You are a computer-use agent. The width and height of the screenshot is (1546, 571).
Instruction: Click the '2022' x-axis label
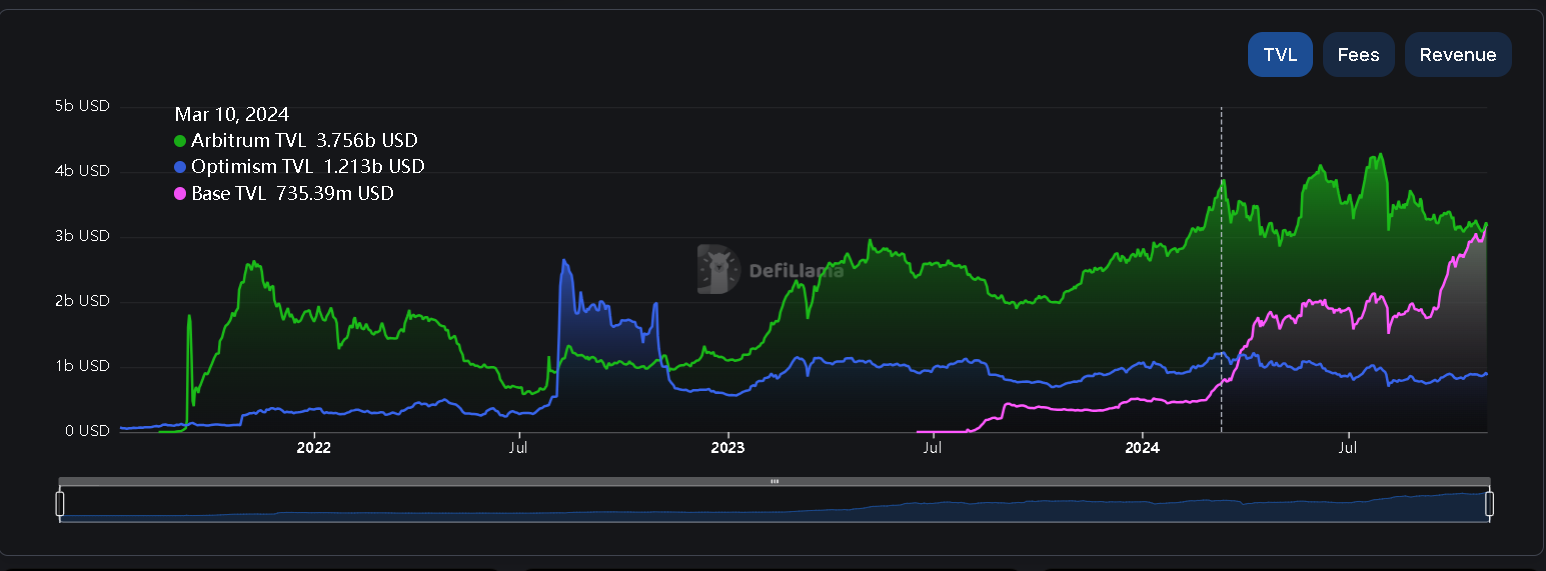[x=313, y=448]
